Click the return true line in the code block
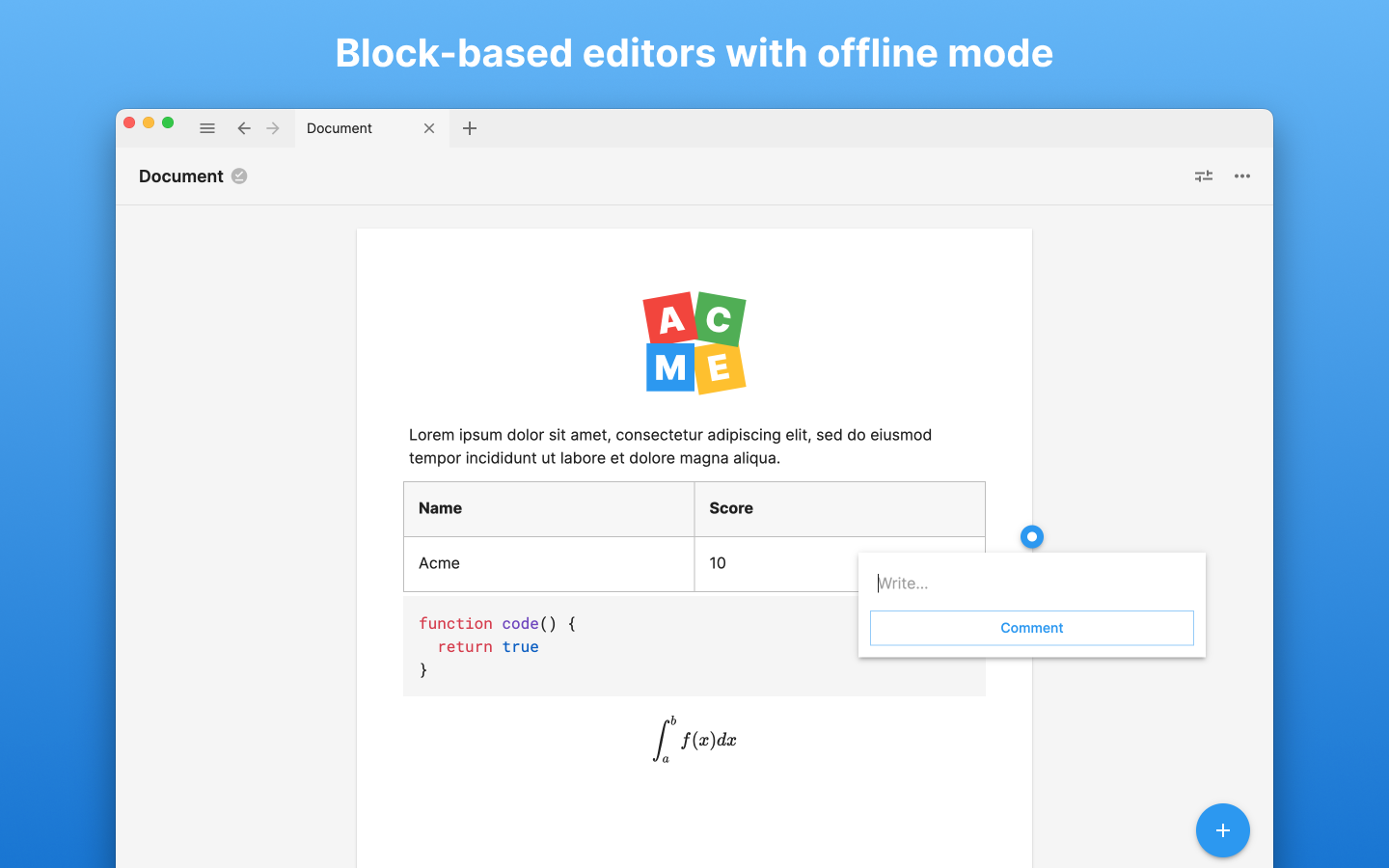This screenshot has height=868, width=1389. (488, 647)
